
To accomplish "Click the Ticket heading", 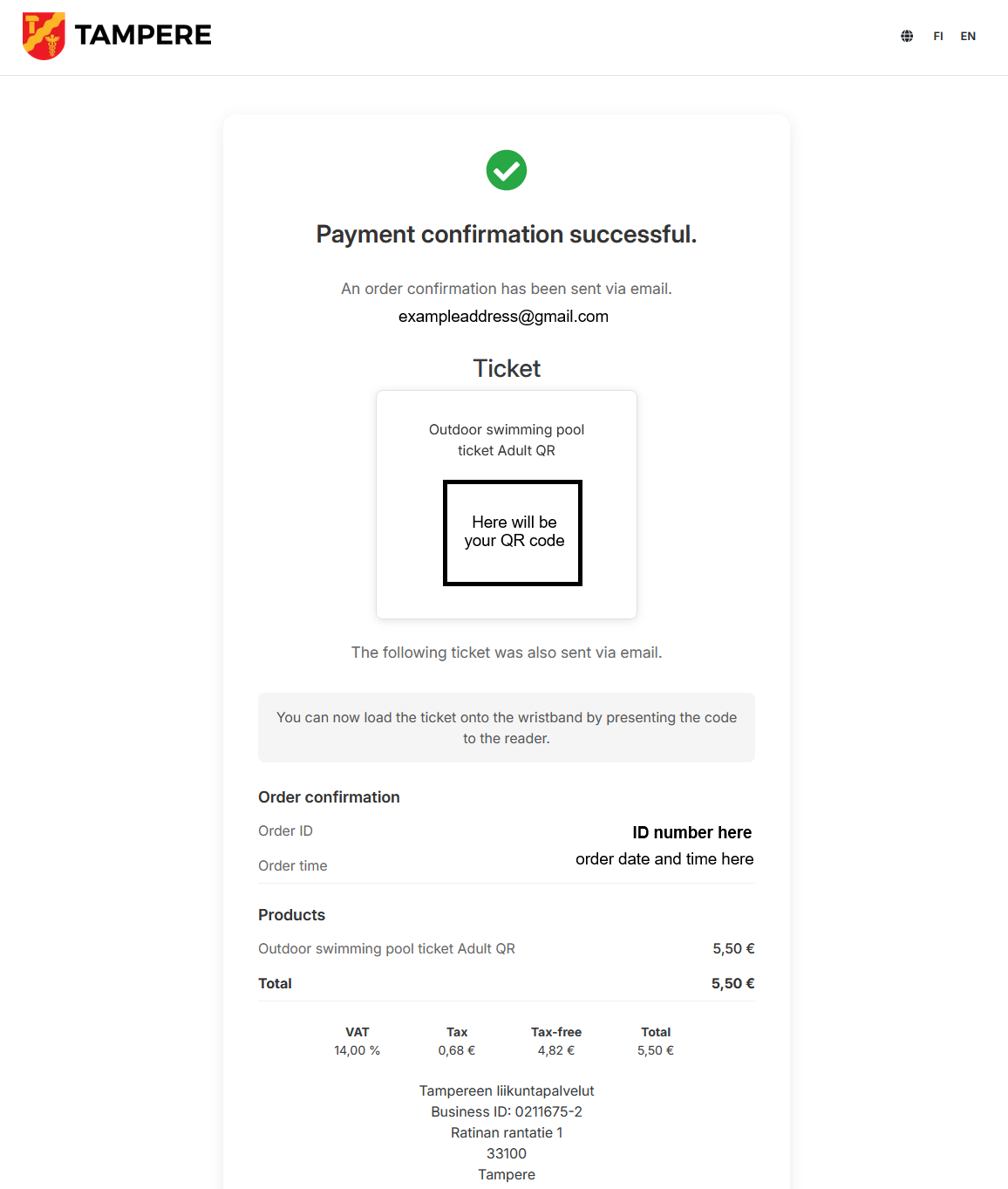I will click(507, 368).
